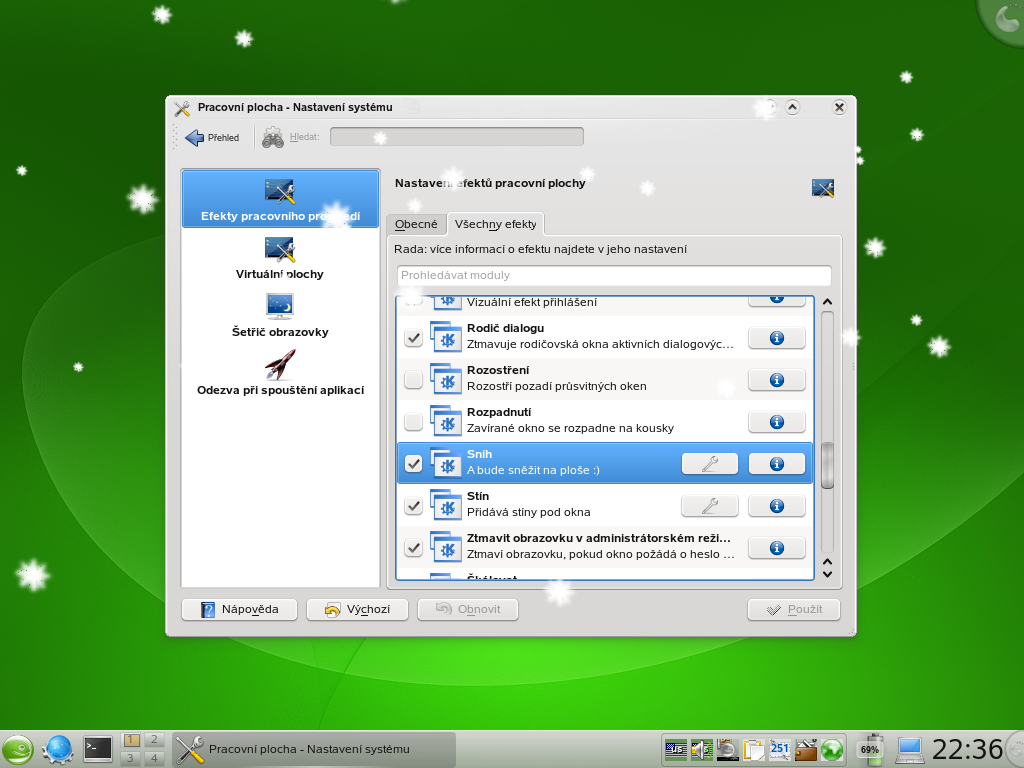1024x768 pixels.
Task: Show info about Vizuální efekt přihlášení
Action: point(776,300)
